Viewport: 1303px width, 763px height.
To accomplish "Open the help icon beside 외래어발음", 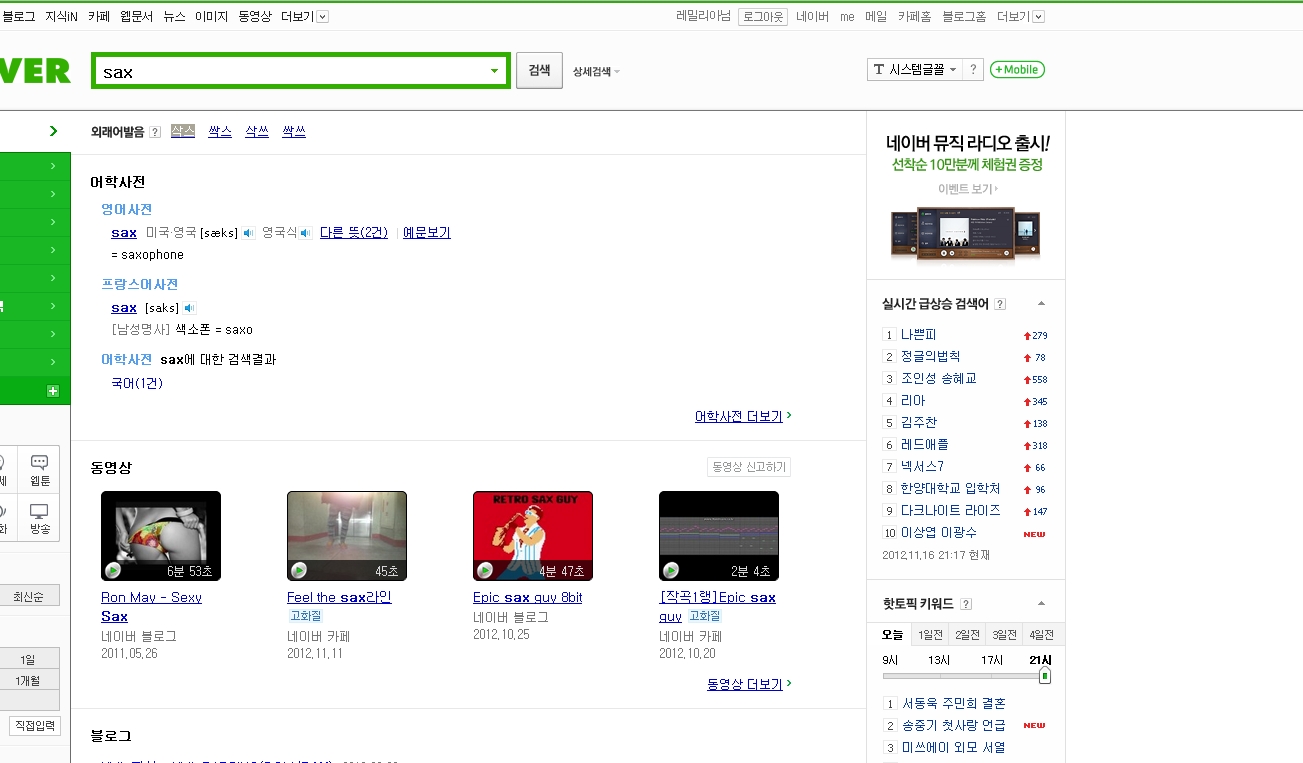I will click(x=155, y=132).
